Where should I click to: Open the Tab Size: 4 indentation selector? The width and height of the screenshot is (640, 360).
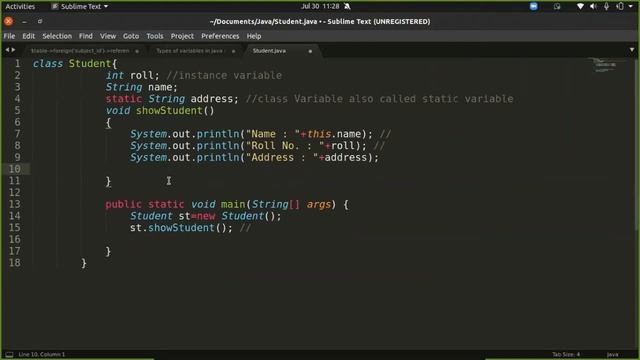(x=566, y=354)
